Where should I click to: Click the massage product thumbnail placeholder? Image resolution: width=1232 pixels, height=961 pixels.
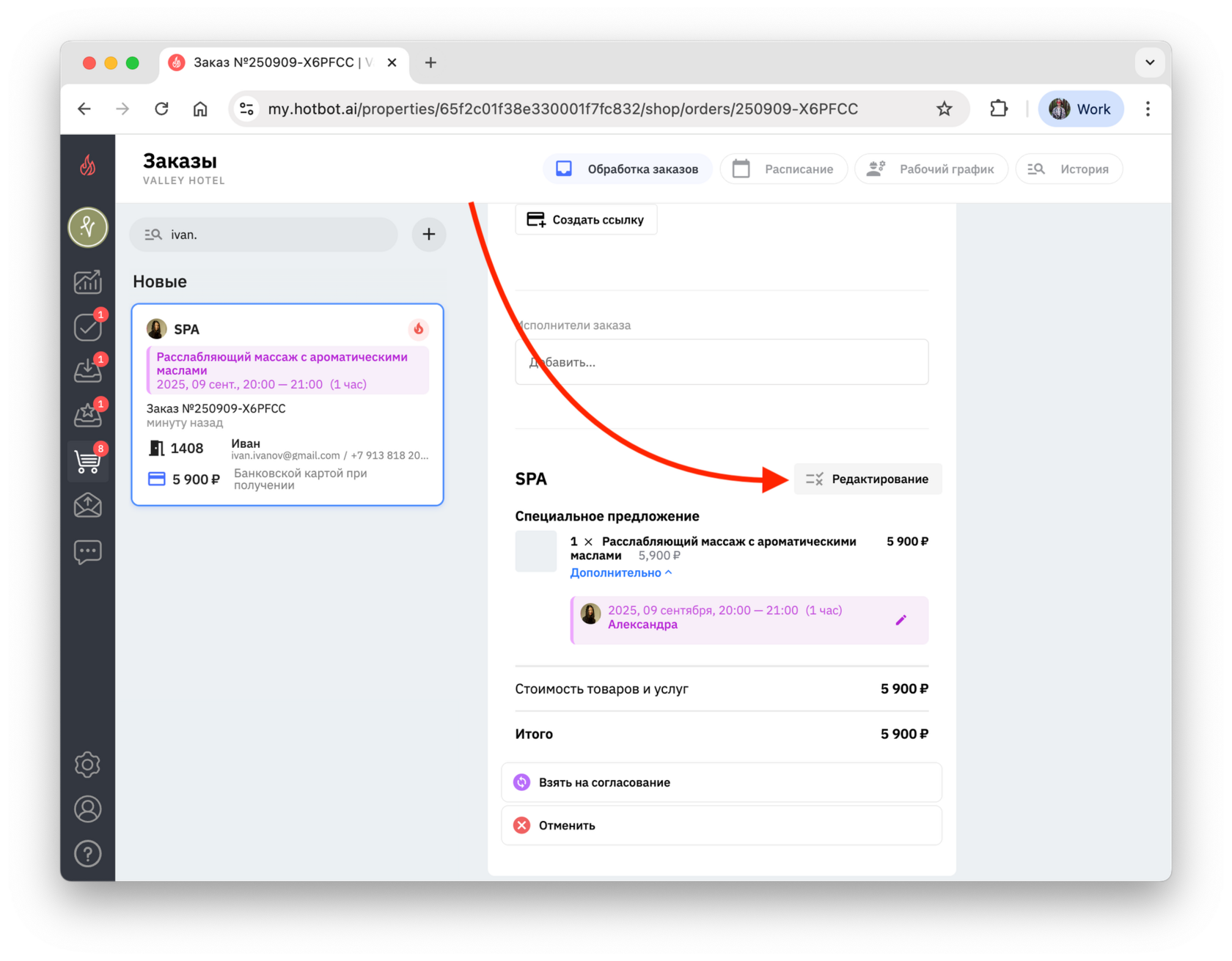[536, 551]
